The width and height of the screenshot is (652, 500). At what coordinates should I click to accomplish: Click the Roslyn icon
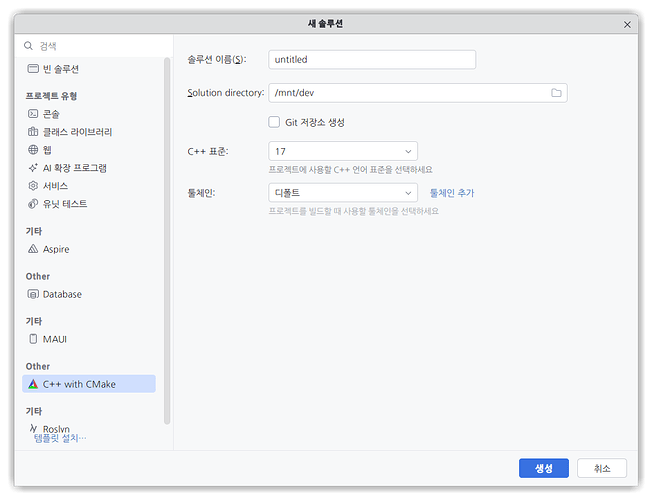pyautogui.click(x=33, y=428)
